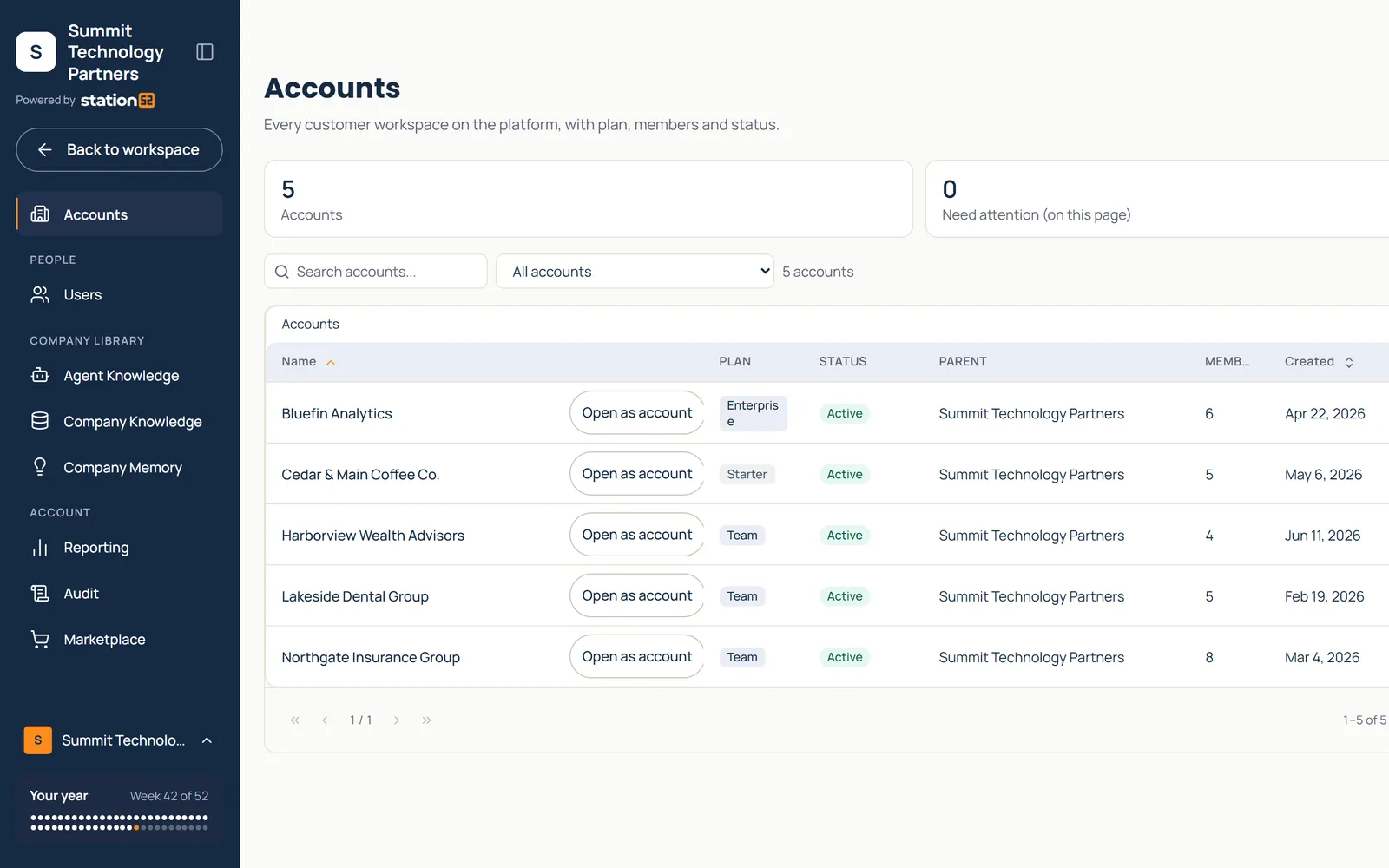Click the Apr 22, 2026 created date
The height and width of the screenshot is (868, 1389).
point(1325,414)
